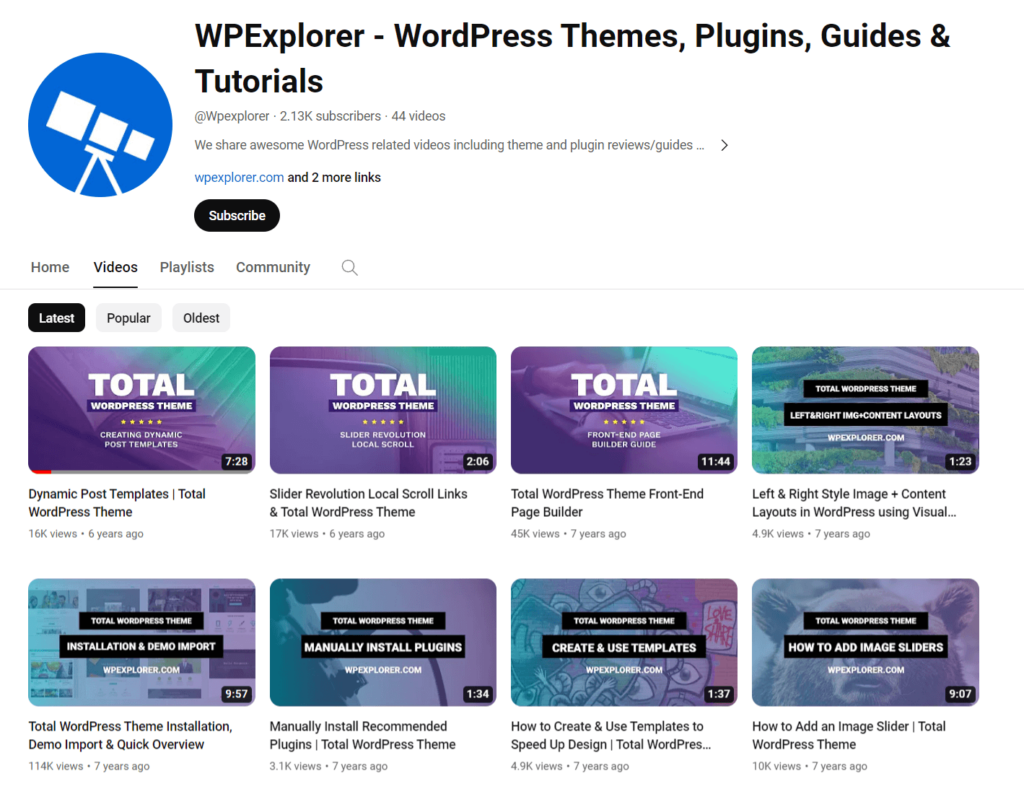Screen dimensions: 1024x802
Task: Open the channel search magnifier icon
Action: [349, 267]
